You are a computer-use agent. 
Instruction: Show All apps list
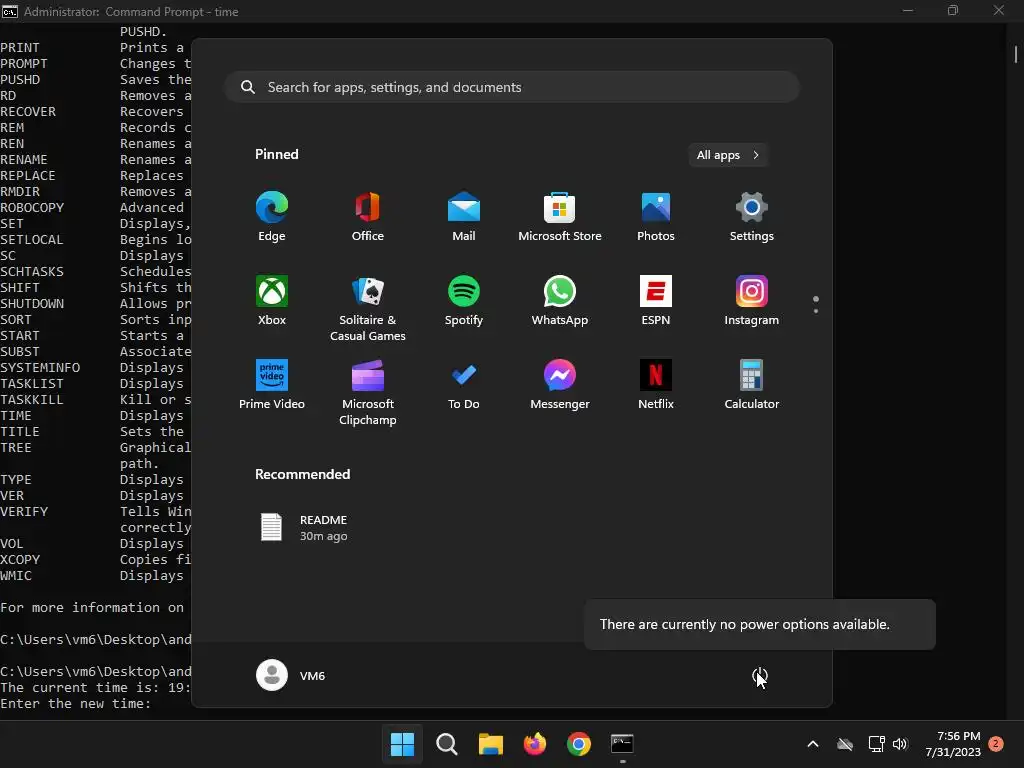(x=728, y=155)
